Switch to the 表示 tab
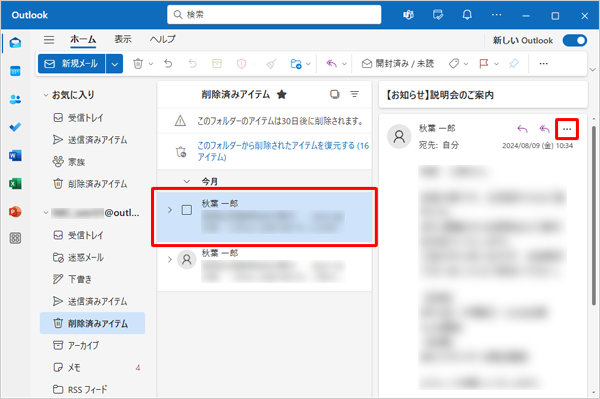Viewport: 600px width, 399px height. 123,39
